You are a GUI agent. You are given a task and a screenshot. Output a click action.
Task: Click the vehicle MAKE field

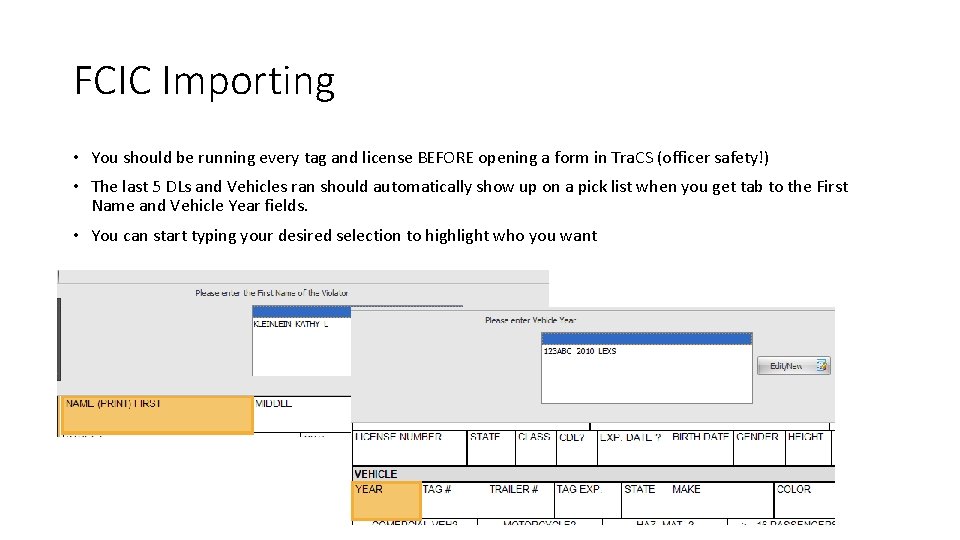[721, 500]
